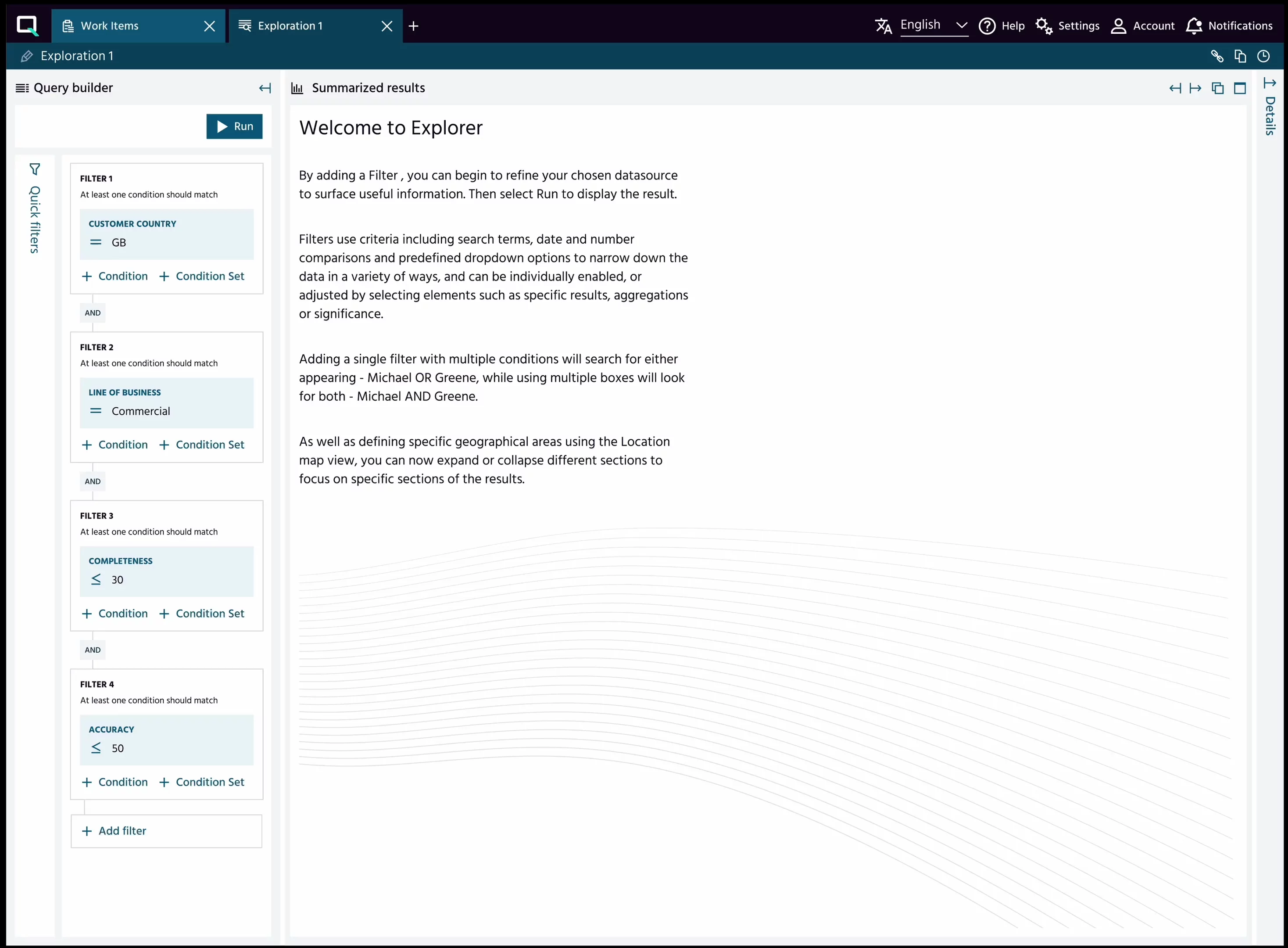Viewport: 1288px width, 948px height.
Task: Collapse the Query builder panel with the arrow
Action: pyautogui.click(x=265, y=88)
